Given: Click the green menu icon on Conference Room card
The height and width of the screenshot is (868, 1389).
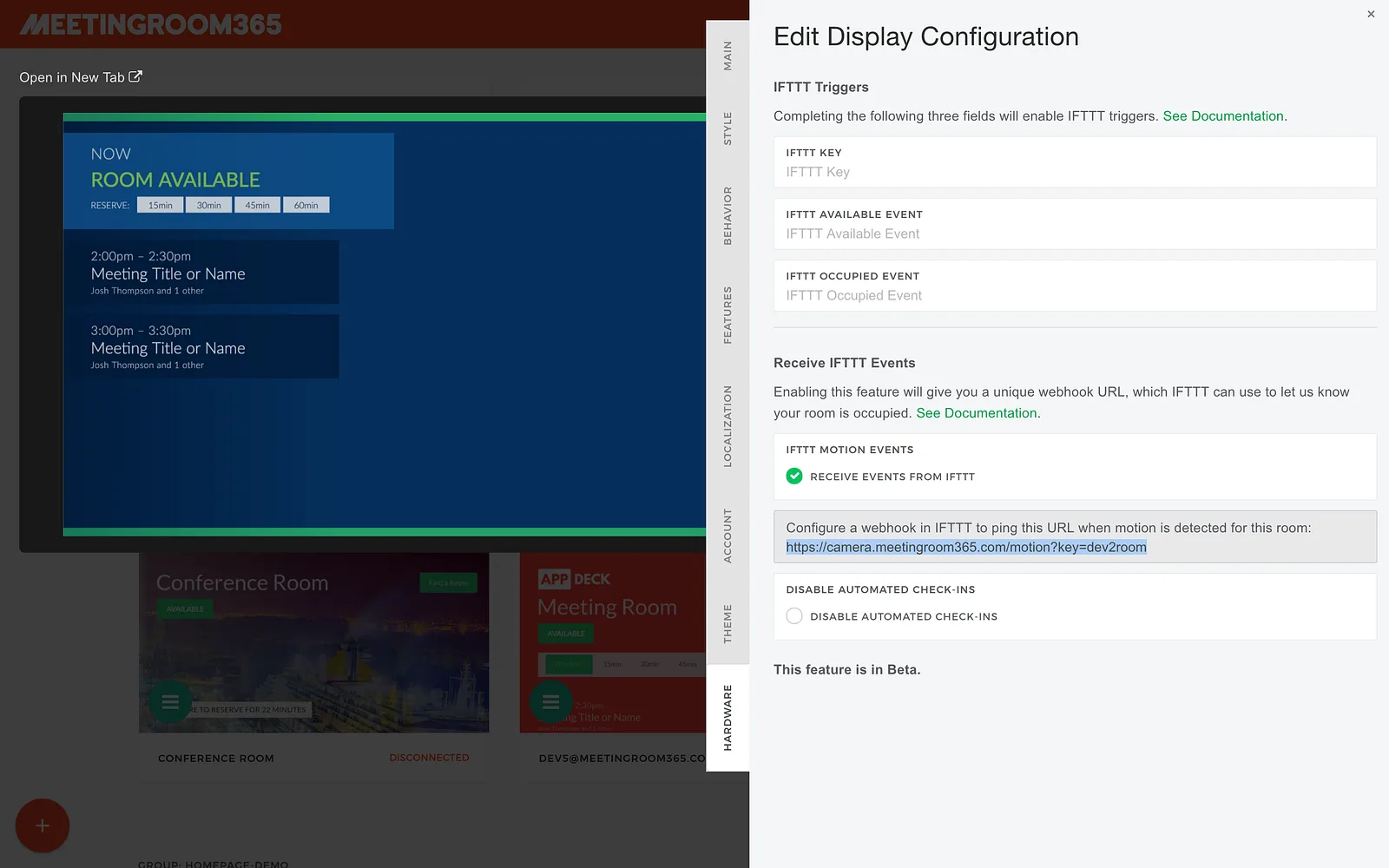Looking at the screenshot, I should (x=170, y=701).
